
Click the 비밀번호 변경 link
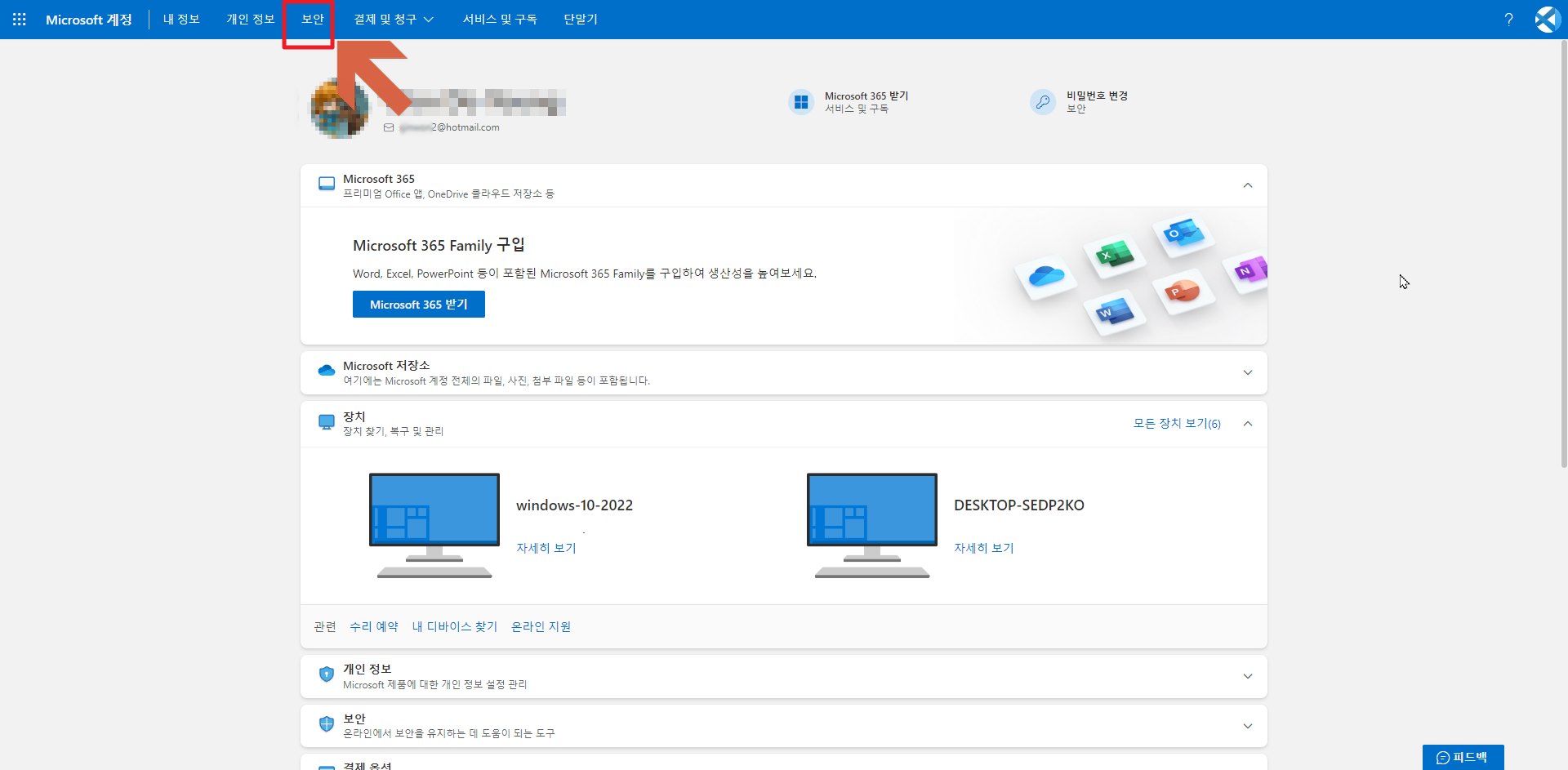(1097, 96)
